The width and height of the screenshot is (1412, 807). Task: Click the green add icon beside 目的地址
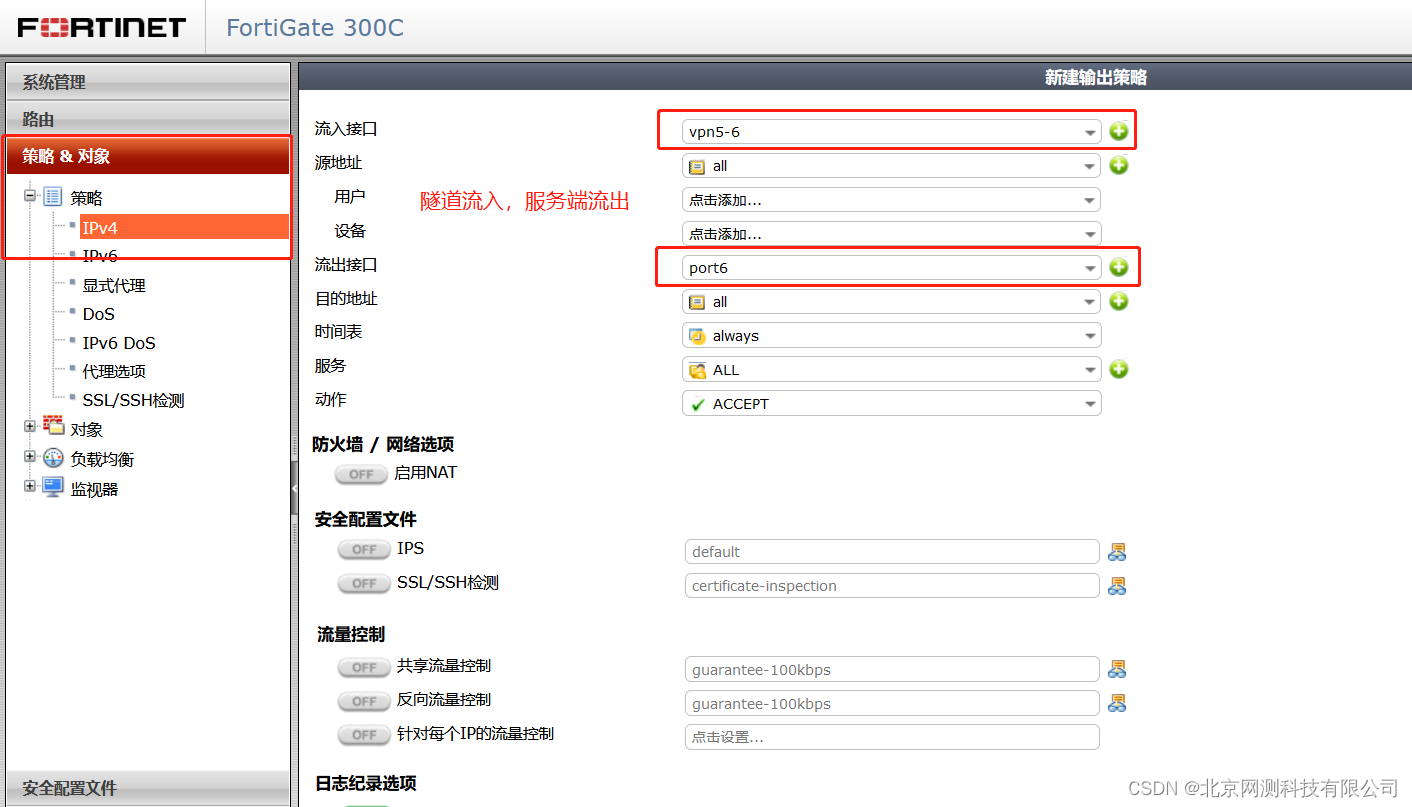(x=1118, y=301)
